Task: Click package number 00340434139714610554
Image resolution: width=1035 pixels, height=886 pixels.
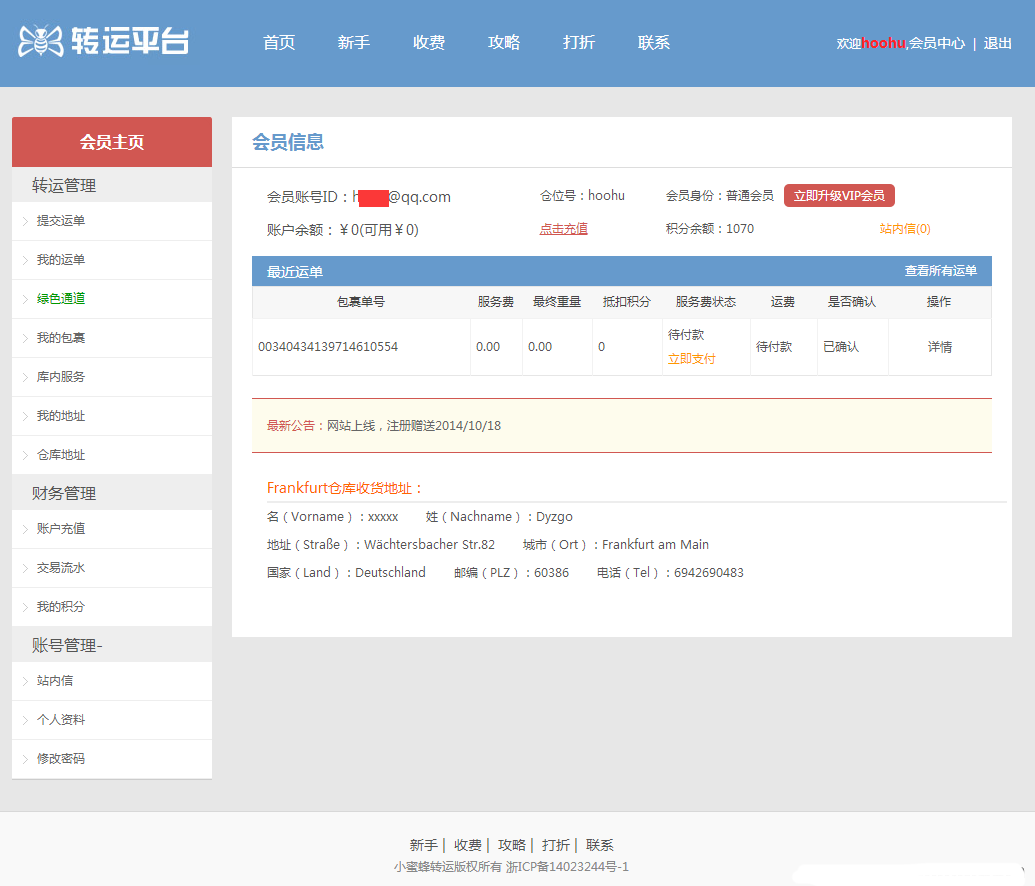Action: point(328,347)
